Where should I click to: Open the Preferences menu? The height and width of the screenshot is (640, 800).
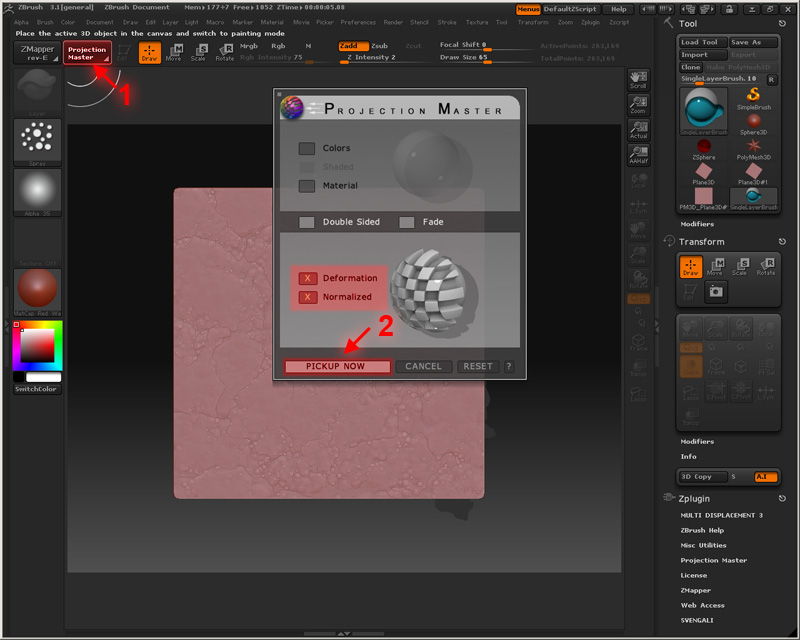(358, 22)
